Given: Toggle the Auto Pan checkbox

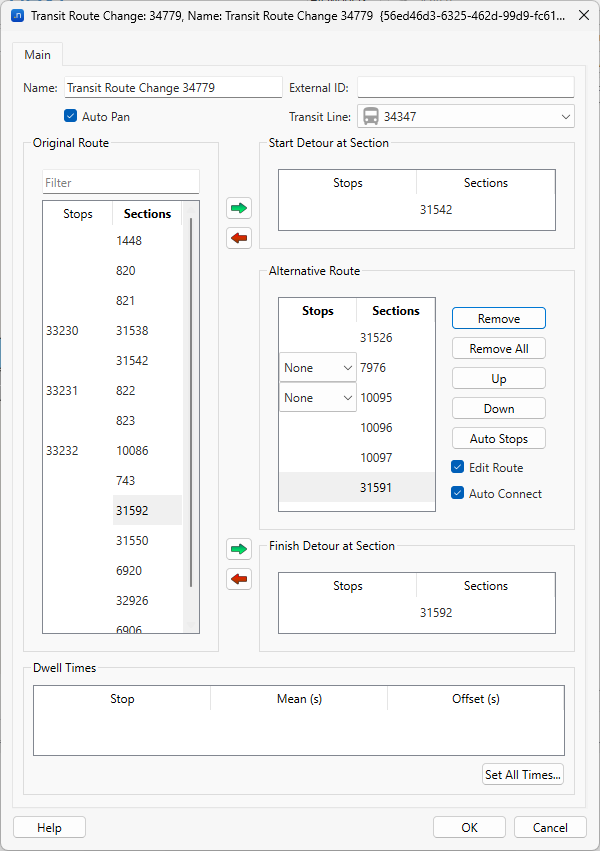Looking at the screenshot, I should click(x=71, y=116).
